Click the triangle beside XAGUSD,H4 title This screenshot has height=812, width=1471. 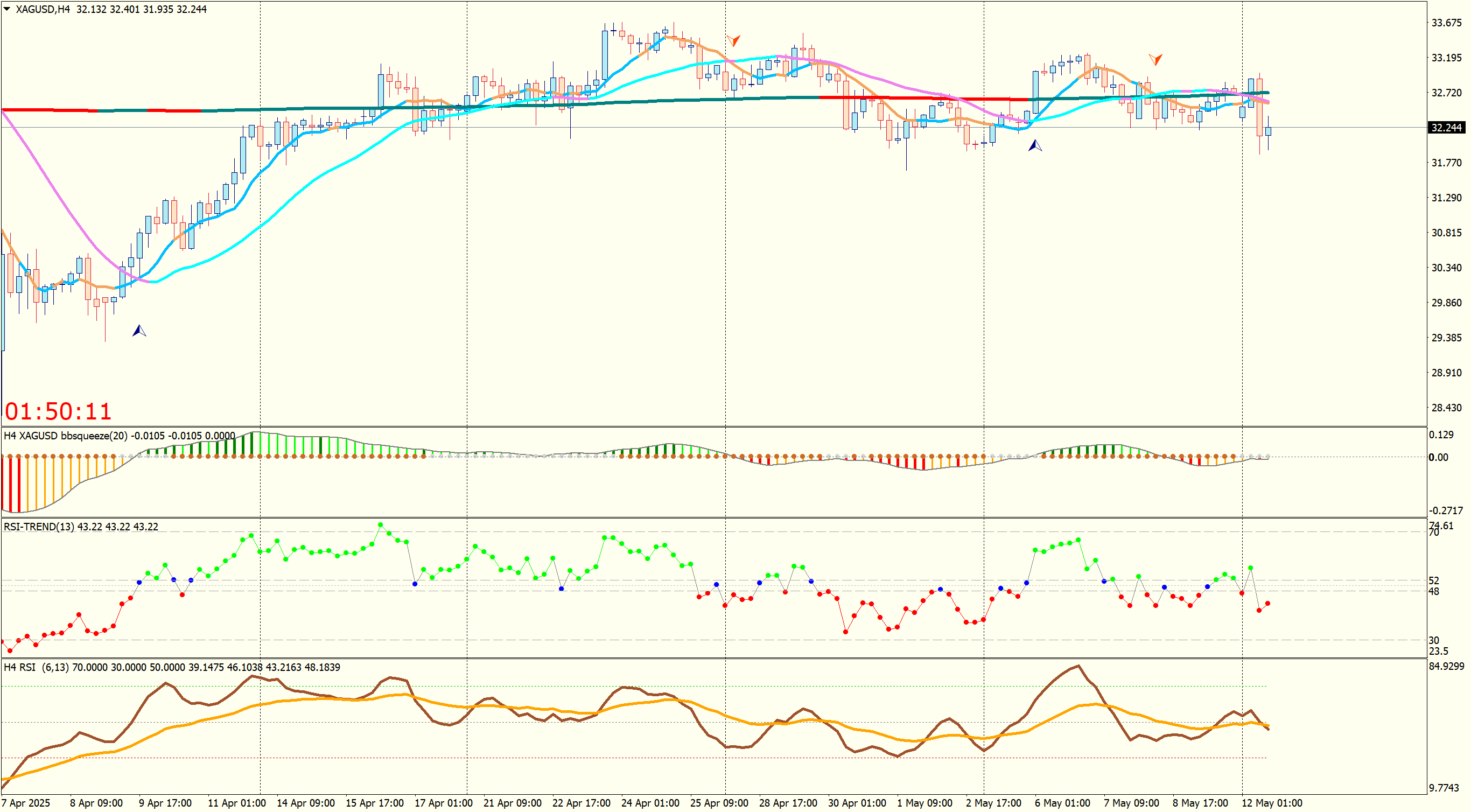point(7,9)
